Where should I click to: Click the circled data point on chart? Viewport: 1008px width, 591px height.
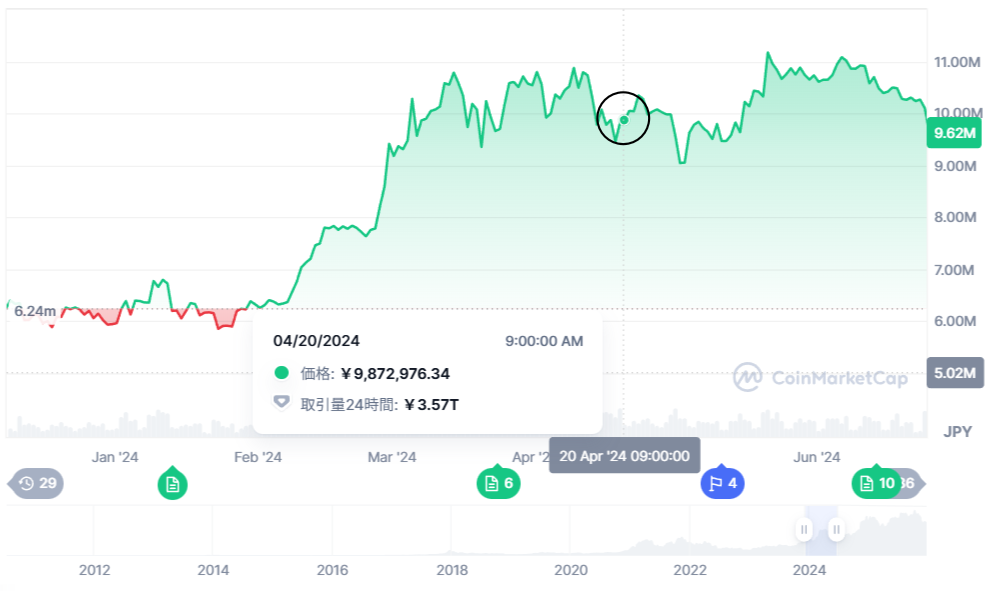[624, 119]
